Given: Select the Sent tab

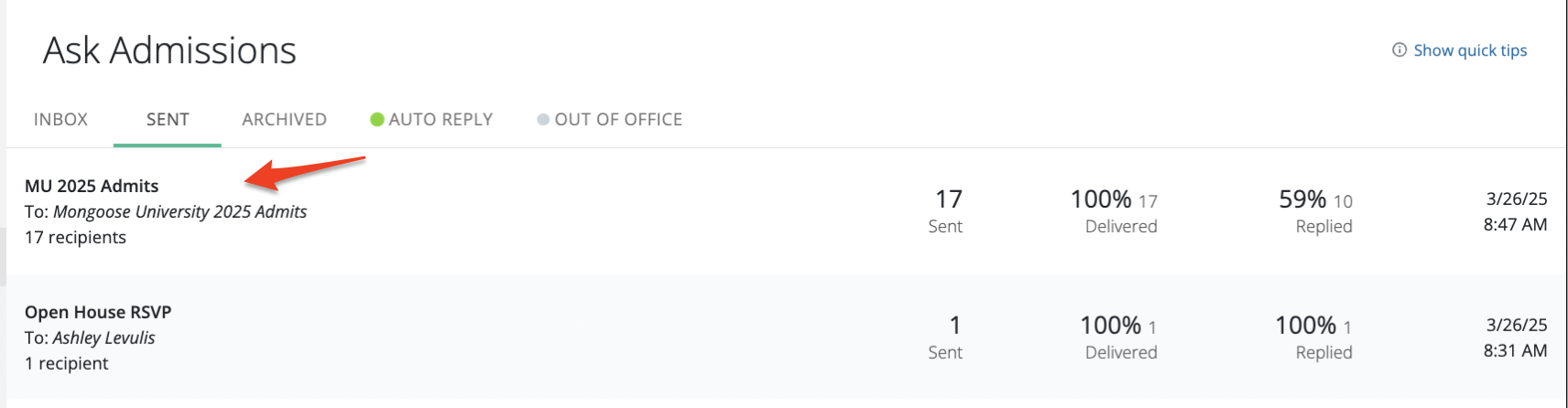Looking at the screenshot, I should pos(168,120).
